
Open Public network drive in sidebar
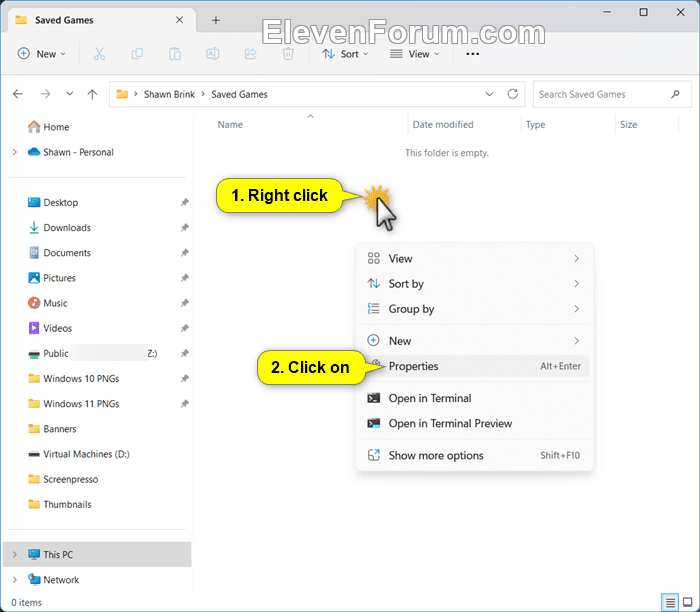pos(92,354)
